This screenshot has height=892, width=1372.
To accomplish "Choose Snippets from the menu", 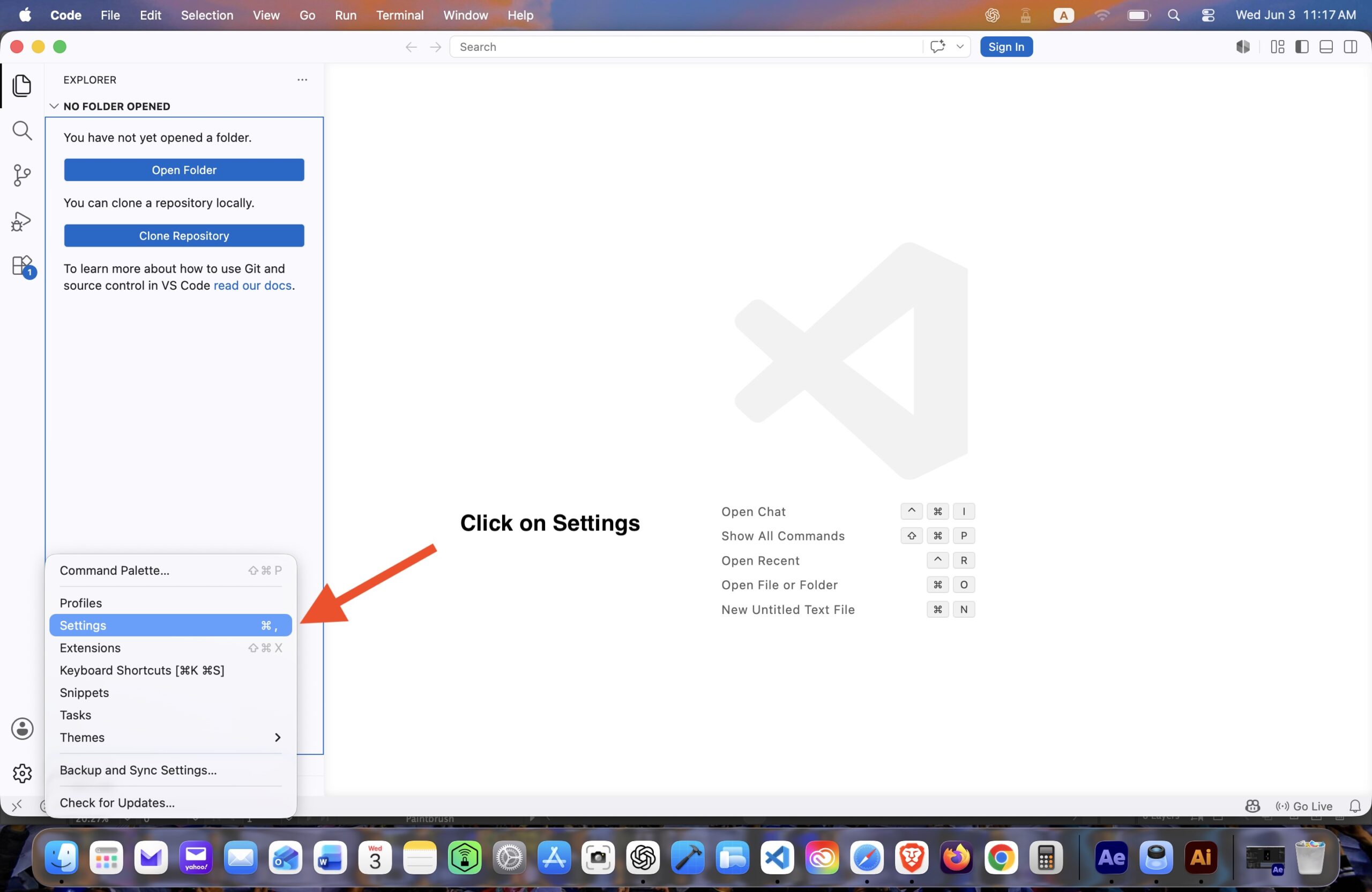I will (x=170, y=693).
